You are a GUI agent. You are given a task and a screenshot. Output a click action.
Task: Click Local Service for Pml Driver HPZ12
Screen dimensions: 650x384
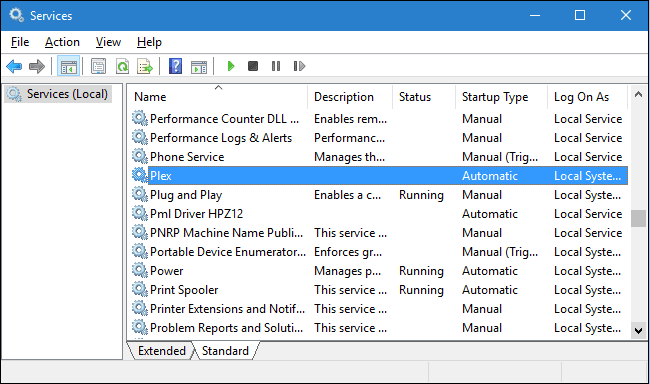(x=588, y=214)
